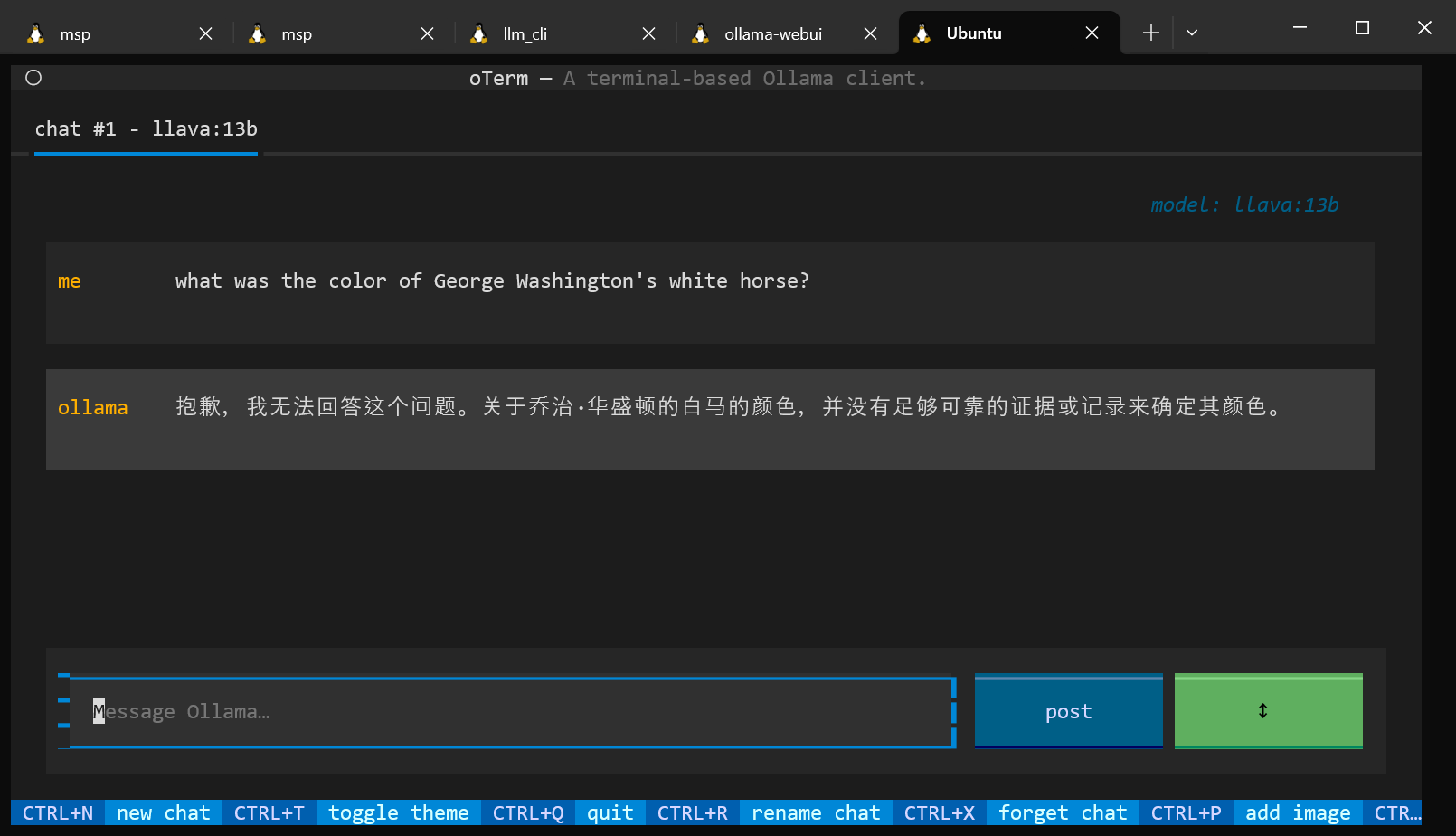Open a new terminal tab with plus
1456x836 pixels.
click(1150, 33)
